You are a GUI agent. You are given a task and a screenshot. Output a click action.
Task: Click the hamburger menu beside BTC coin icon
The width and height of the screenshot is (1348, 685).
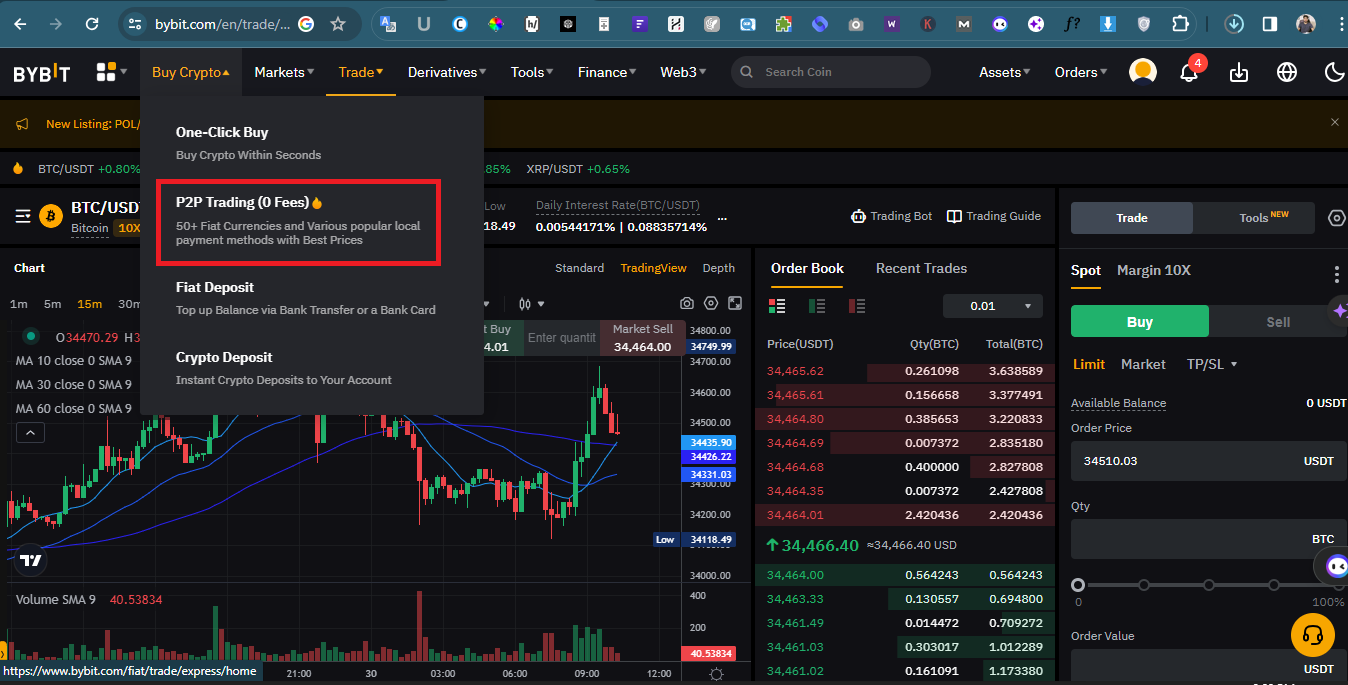click(x=23, y=216)
